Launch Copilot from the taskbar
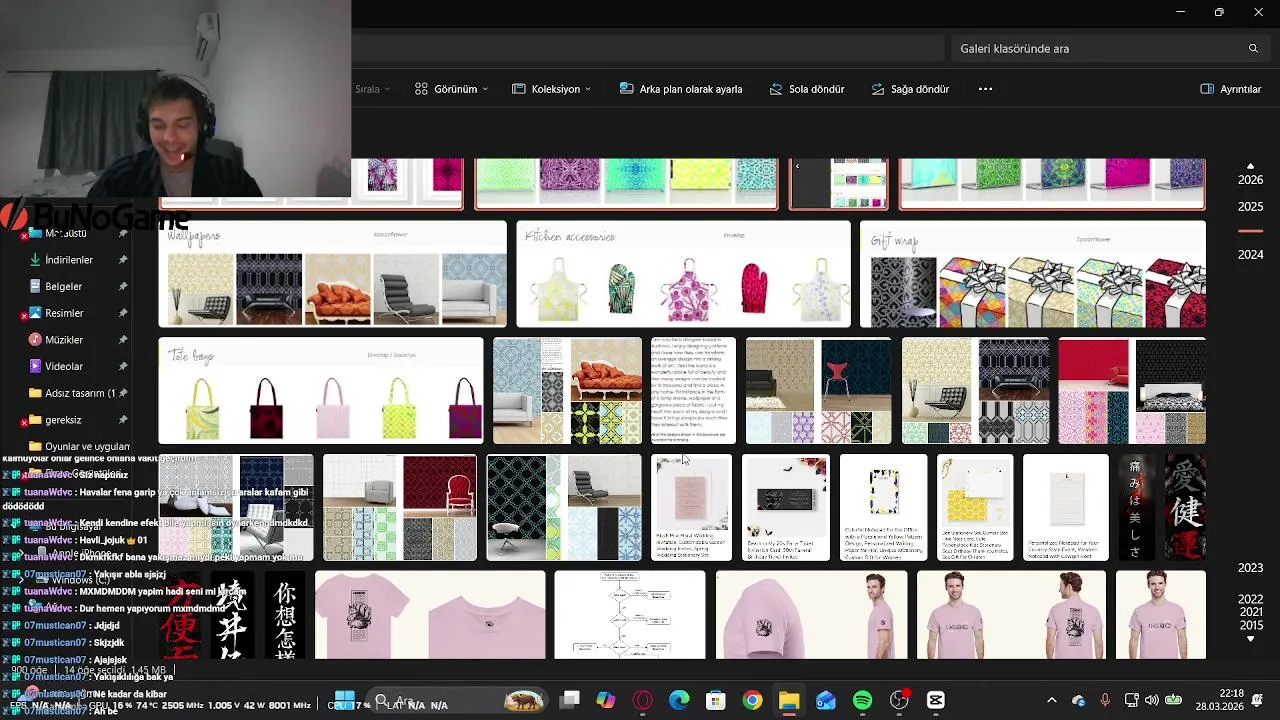The height and width of the screenshot is (720, 1280). coord(606,700)
